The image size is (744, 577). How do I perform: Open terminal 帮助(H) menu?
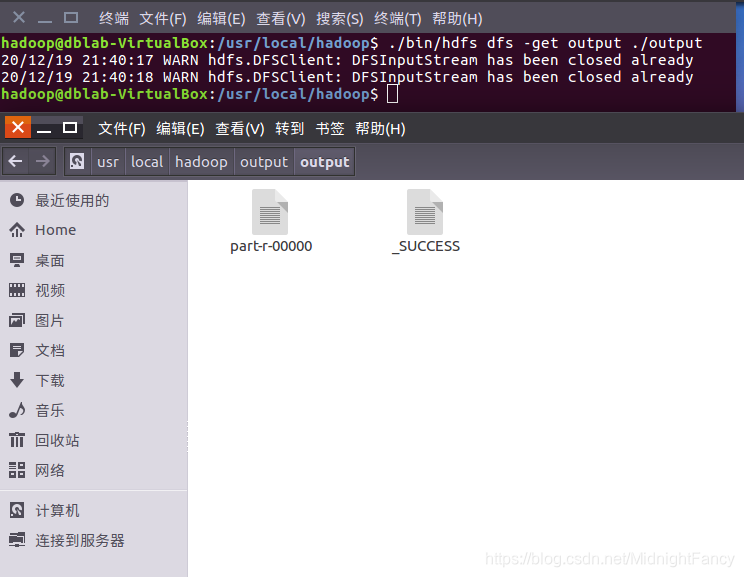tap(457, 19)
